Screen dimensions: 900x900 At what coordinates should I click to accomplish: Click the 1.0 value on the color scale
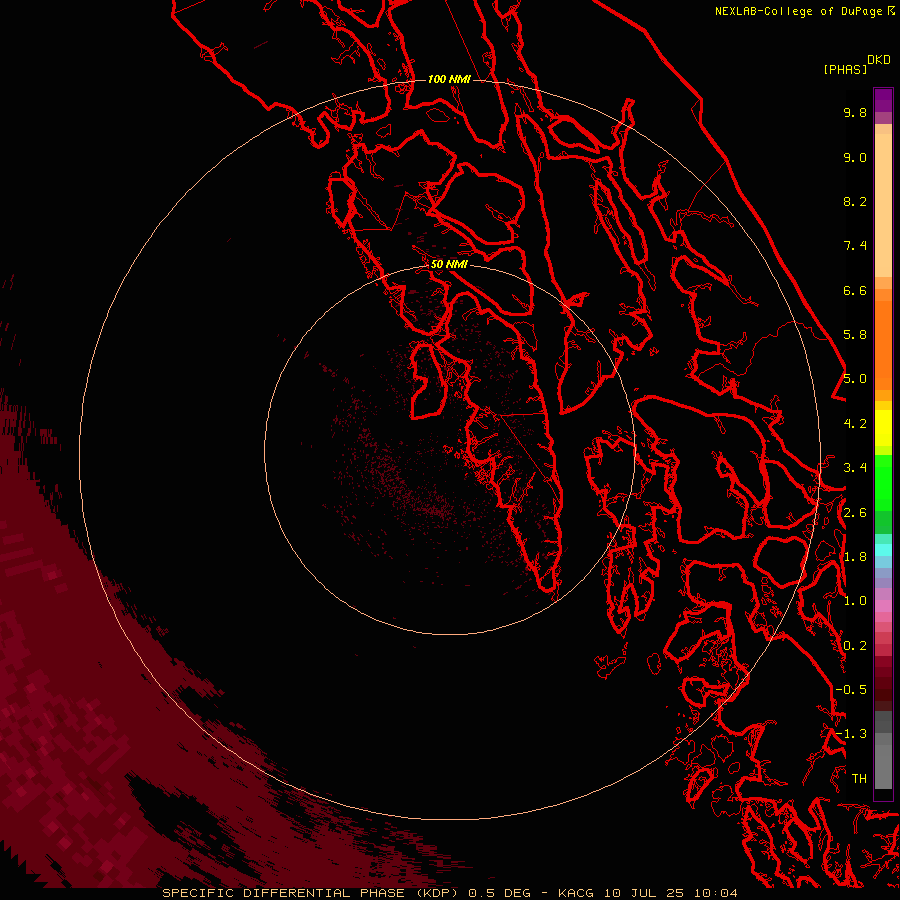[x=855, y=601]
